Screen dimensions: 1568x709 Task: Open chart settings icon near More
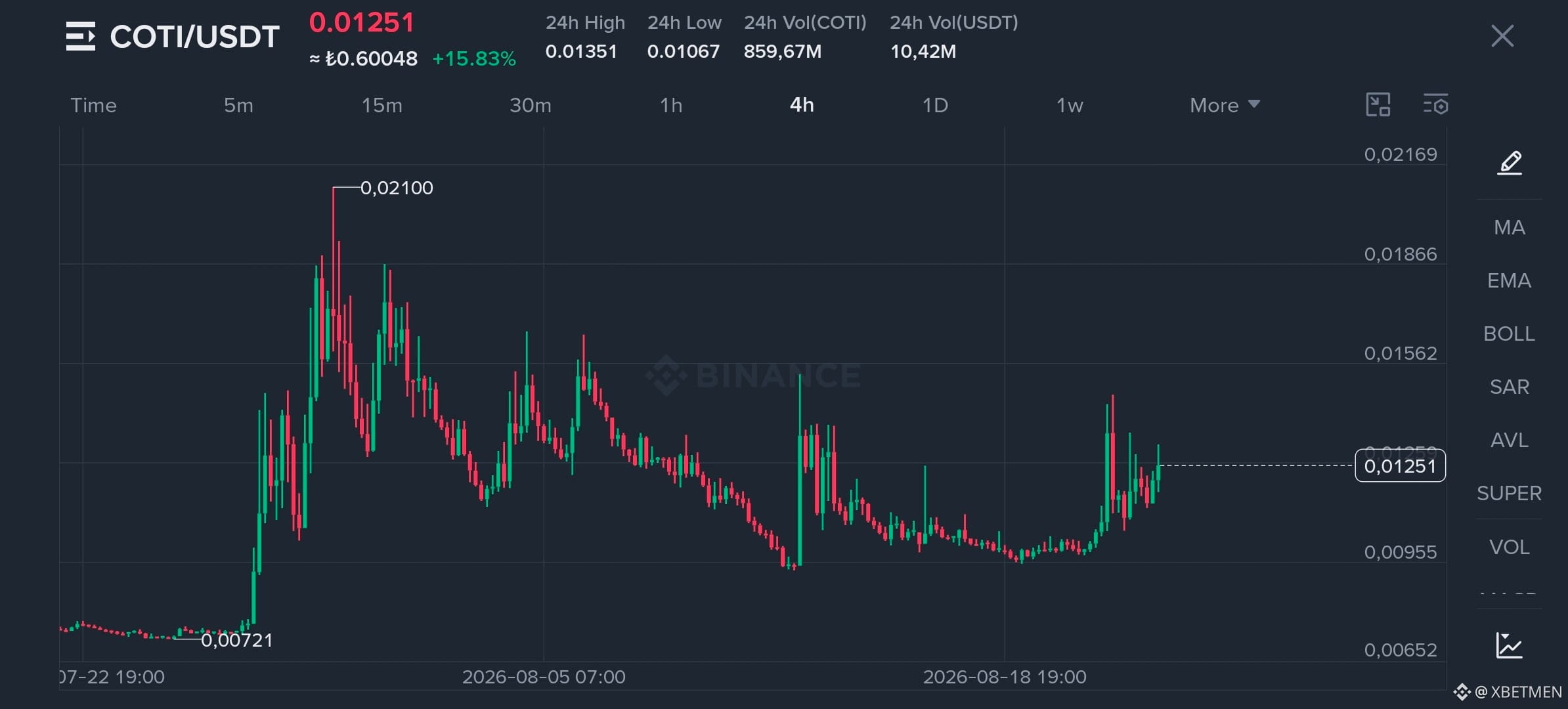pos(1435,105)
